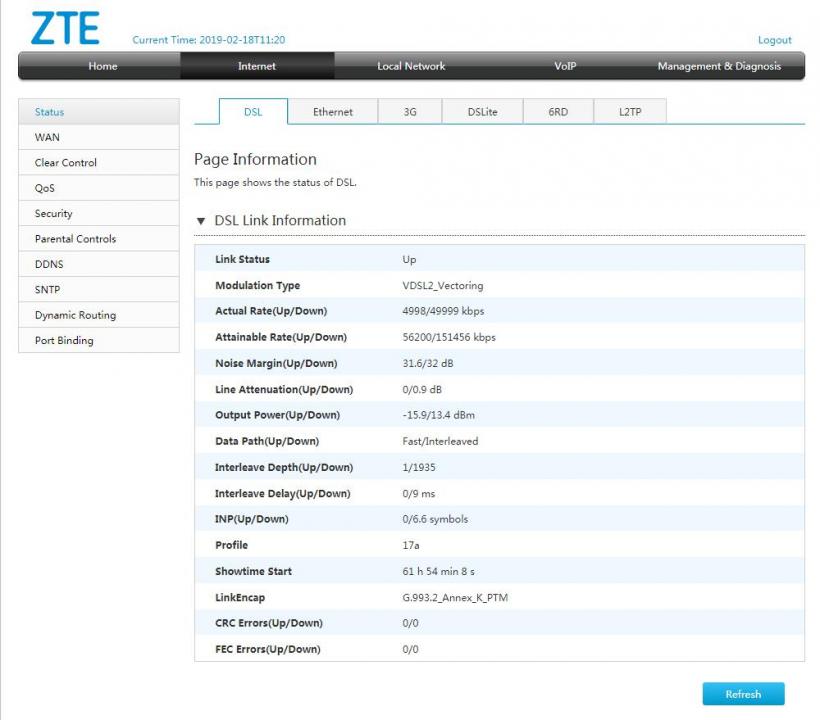Collapse the DSL Link Information section
The height and width of the screenshot is (720, 820).
(x=201, y=221)
